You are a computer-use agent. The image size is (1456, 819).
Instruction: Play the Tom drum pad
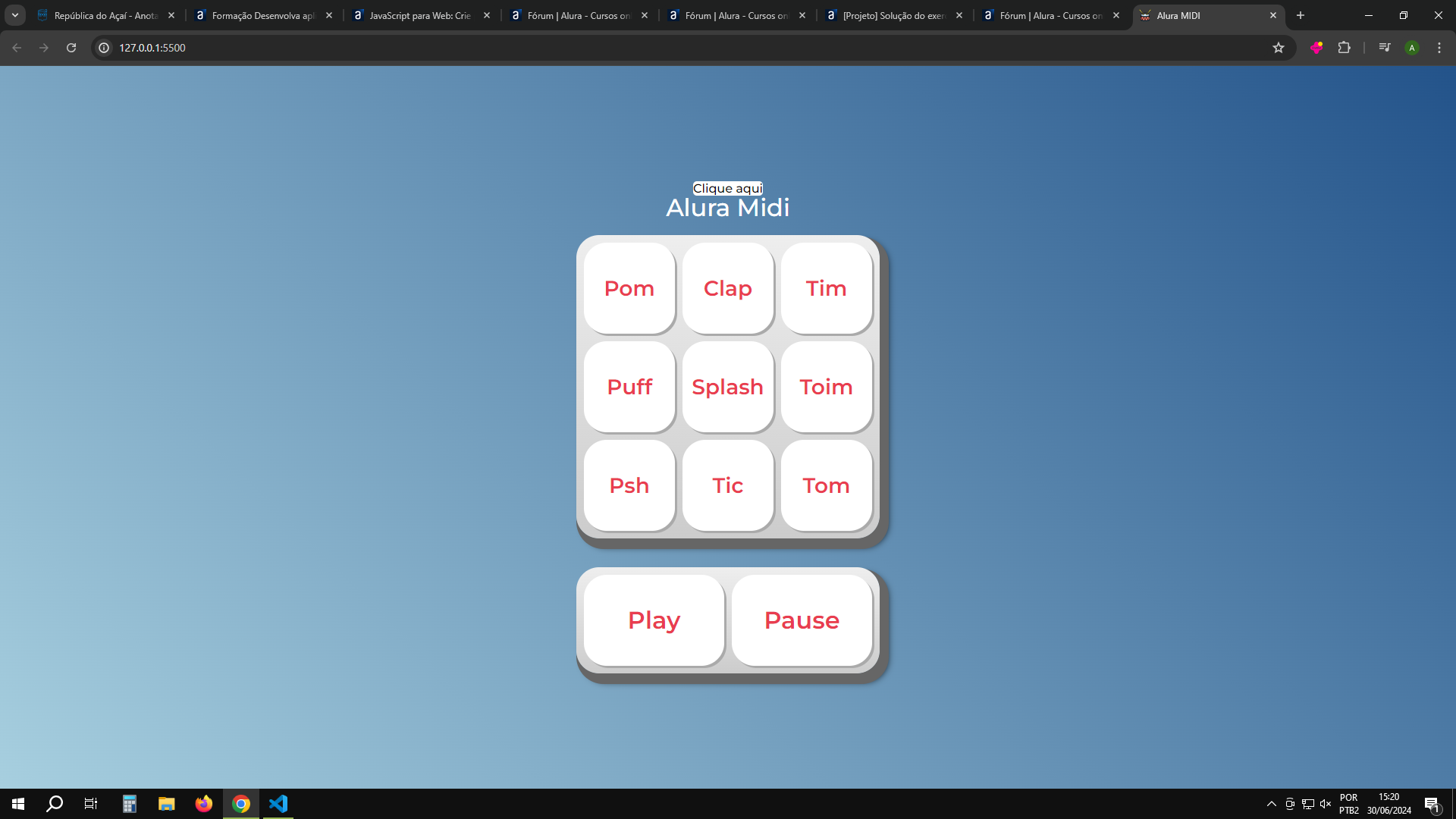click(x=827, y=485)
